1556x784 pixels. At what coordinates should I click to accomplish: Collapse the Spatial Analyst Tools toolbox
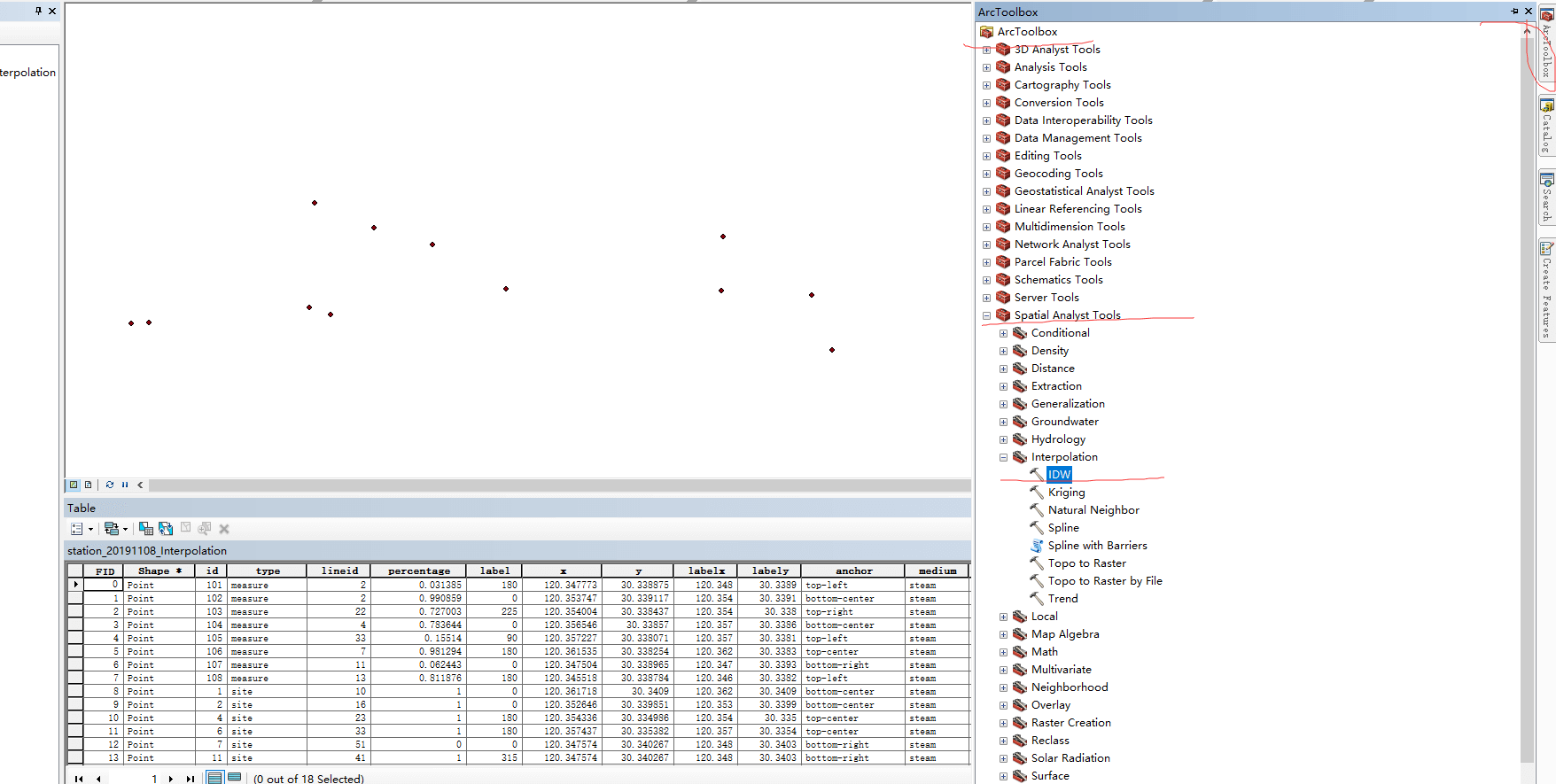pos(986,315)
